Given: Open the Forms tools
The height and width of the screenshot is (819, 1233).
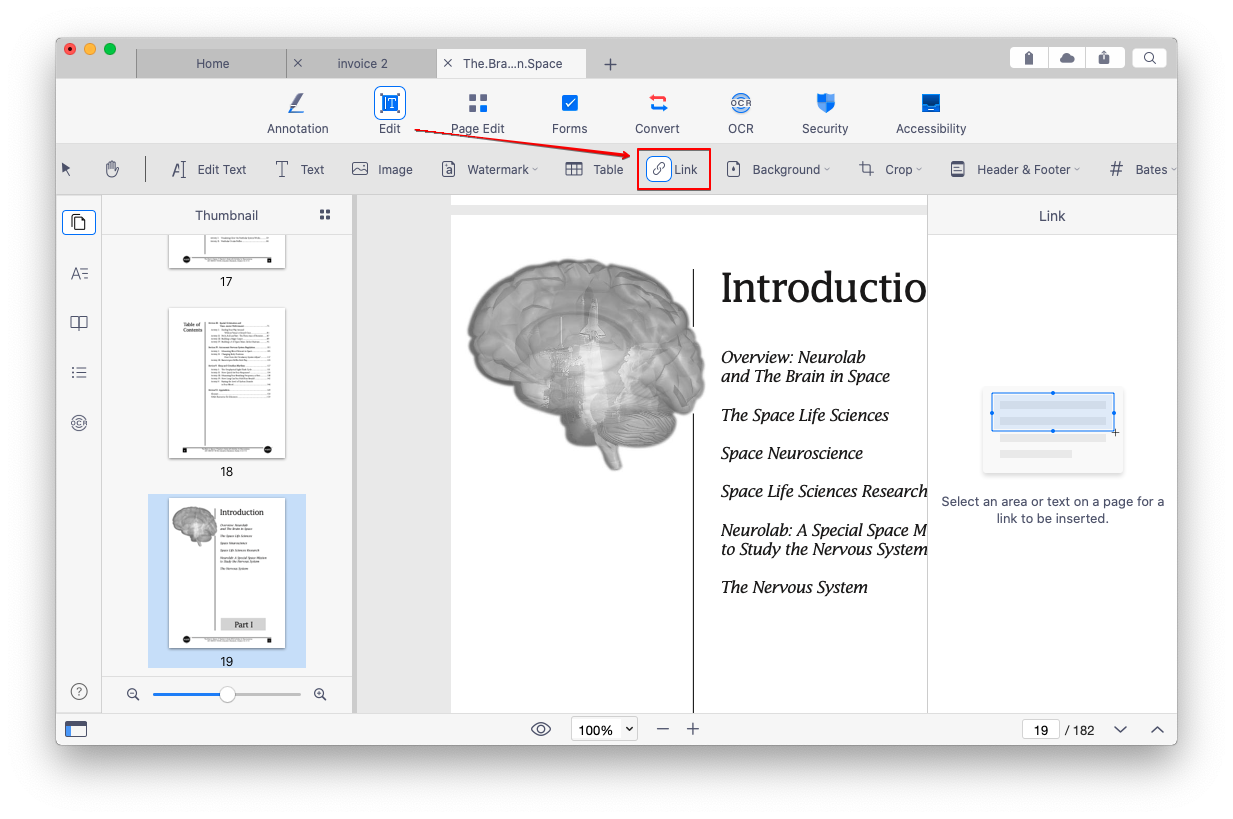Looking at the screenshot, I should [x=569, y=113].
